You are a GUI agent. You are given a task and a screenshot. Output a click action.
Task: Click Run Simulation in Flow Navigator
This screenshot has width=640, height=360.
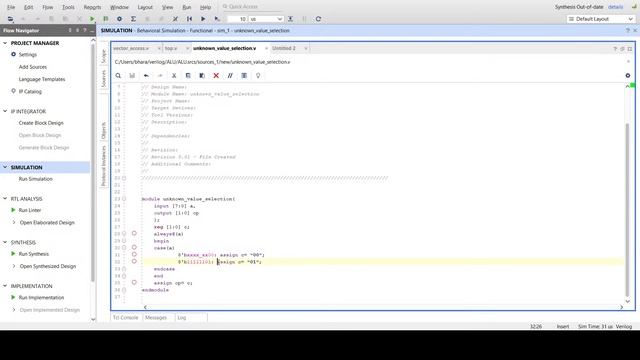click(36, 179)
